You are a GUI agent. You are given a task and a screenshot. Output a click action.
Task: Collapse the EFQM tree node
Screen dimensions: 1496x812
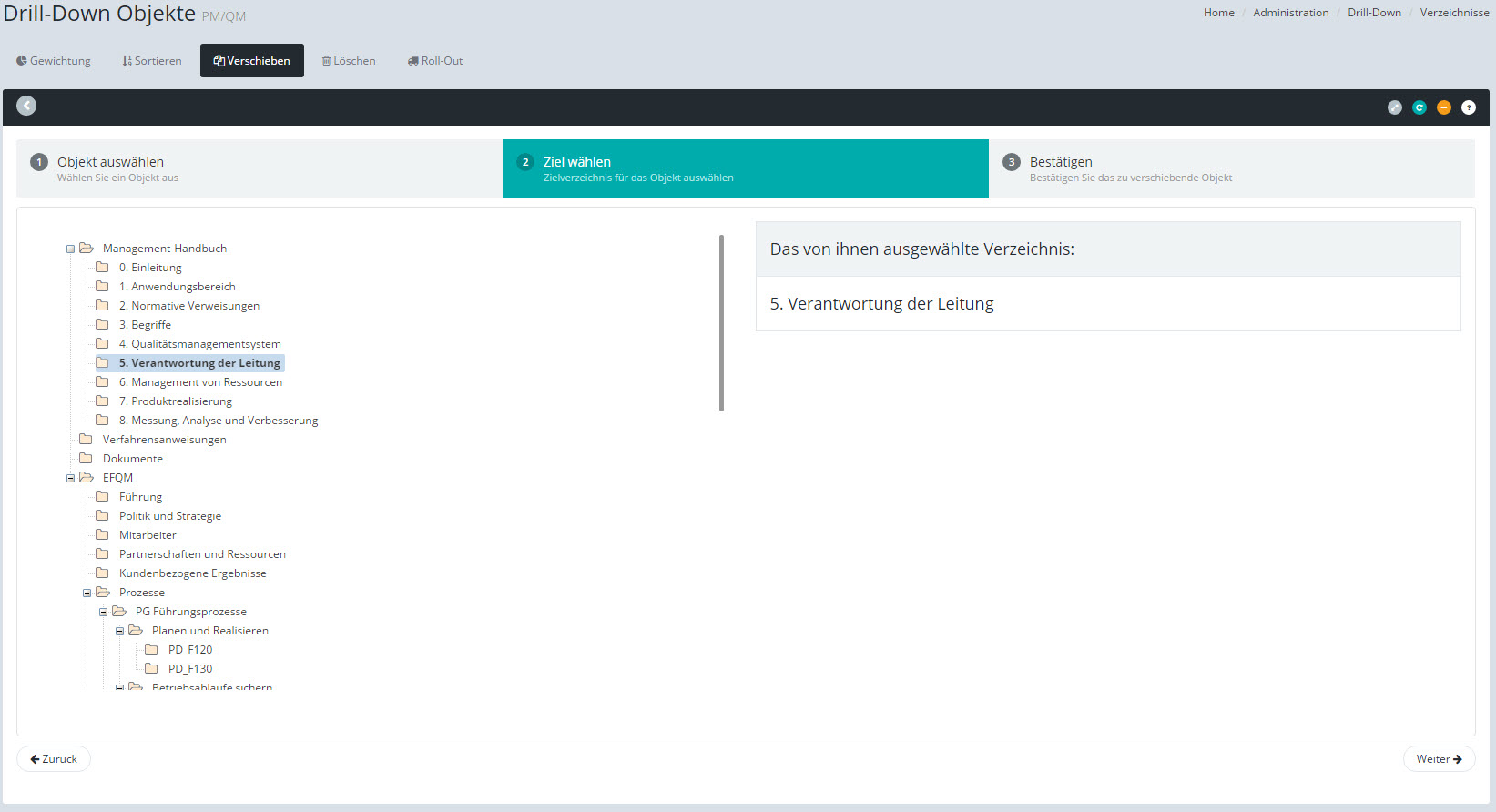[70, 478]
